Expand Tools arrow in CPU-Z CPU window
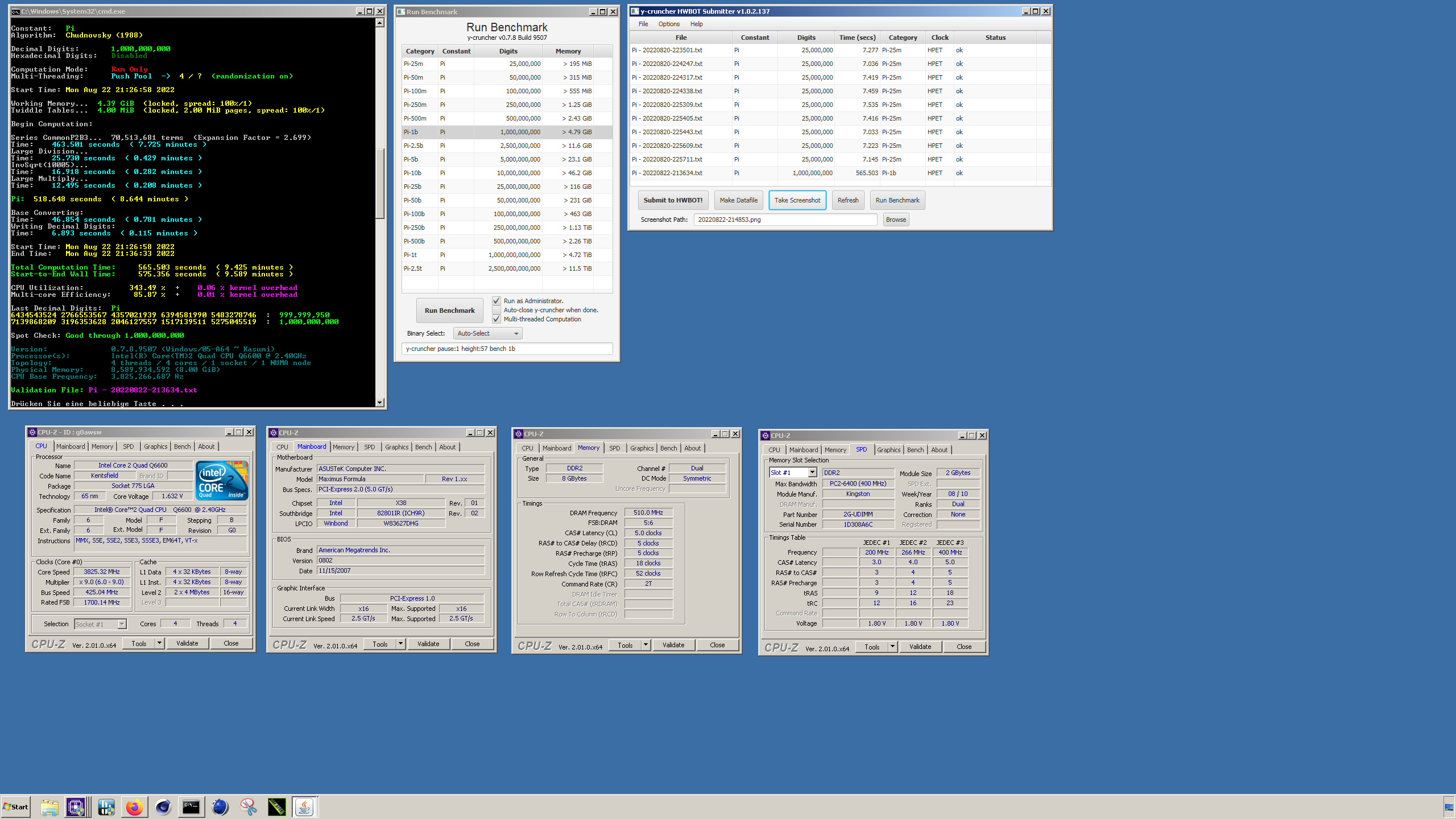Image resolution: width=1456 pixels, height=819 pixels. pos(159,643)
